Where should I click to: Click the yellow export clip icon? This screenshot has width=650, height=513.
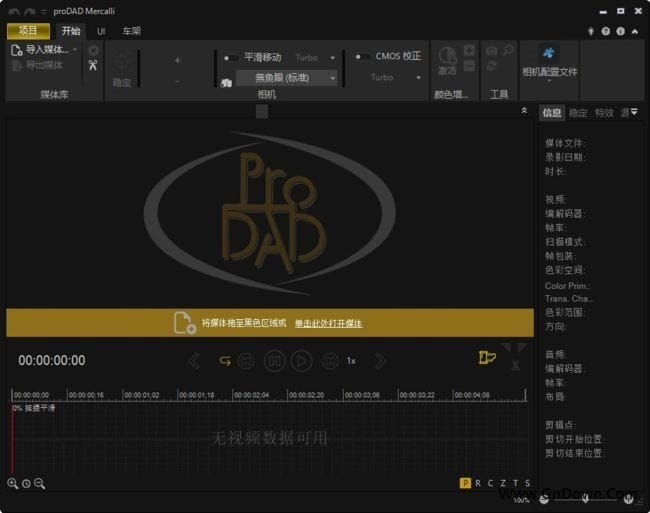[x=487, y=358]
